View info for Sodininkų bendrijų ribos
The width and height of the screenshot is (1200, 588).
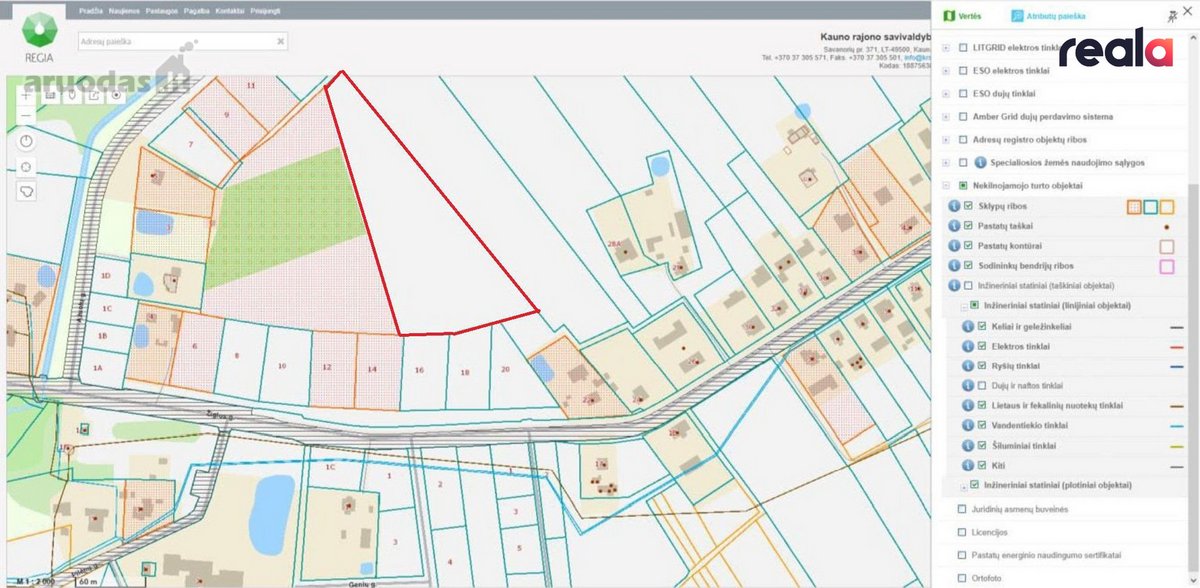pos(954,266)
